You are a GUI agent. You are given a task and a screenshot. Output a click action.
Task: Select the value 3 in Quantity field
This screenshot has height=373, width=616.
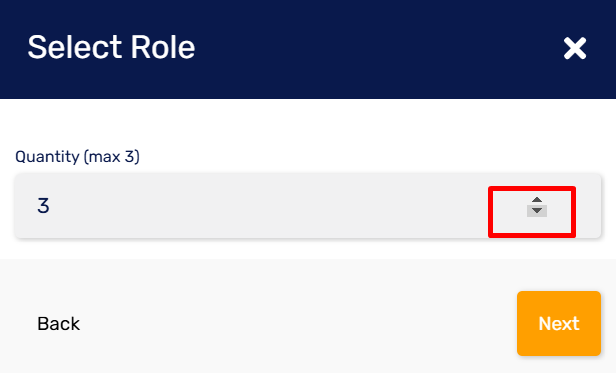click(43, 206)
